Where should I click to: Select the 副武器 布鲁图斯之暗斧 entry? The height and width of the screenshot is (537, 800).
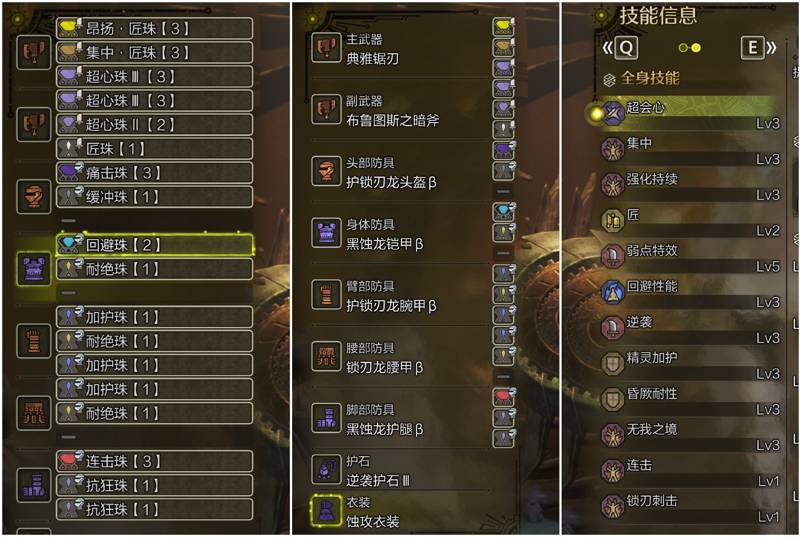[400, 110]
